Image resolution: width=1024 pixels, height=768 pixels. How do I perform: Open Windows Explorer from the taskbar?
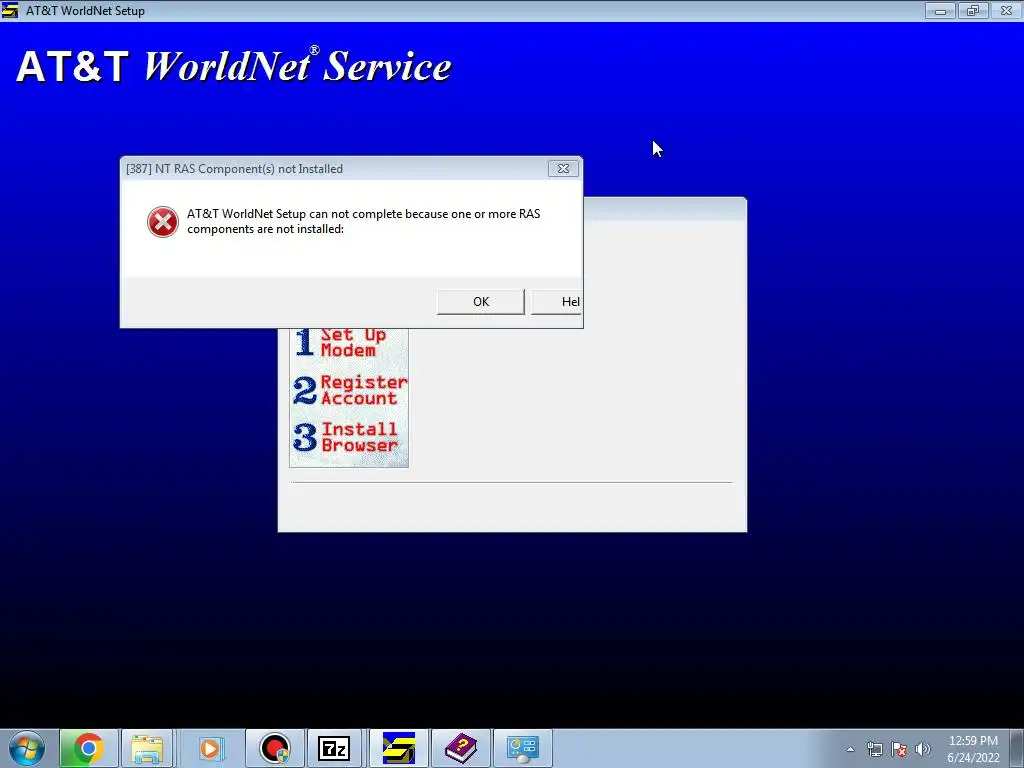pos(147,748)
